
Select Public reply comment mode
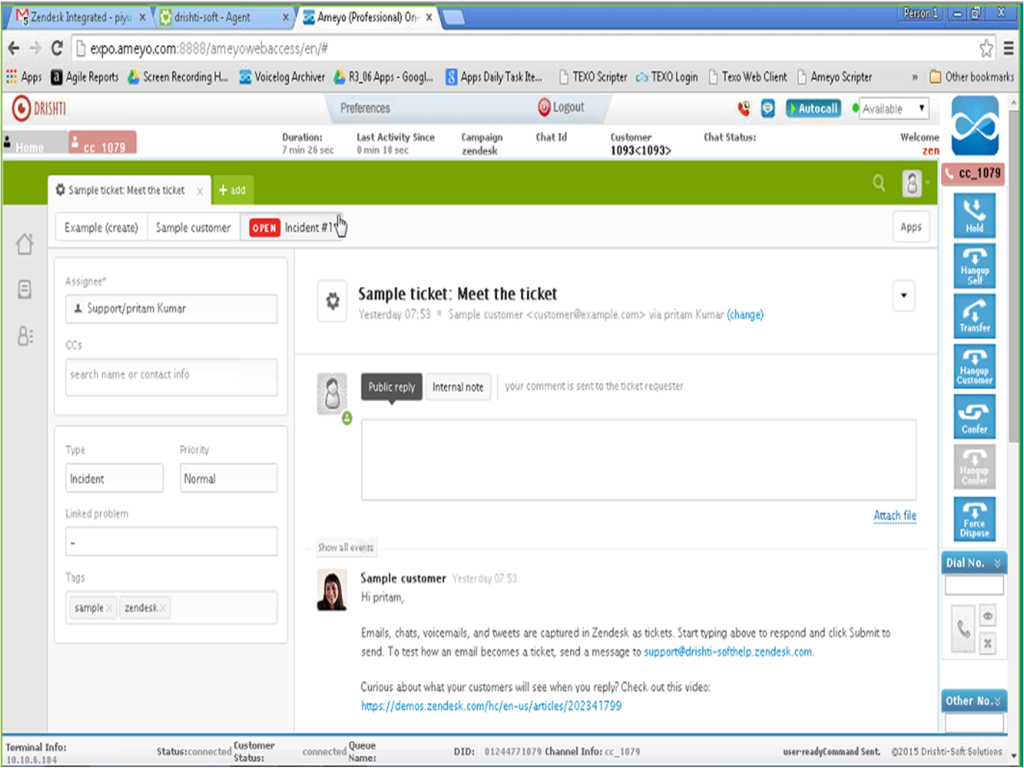pyautogui.click(x=392, y=387)
